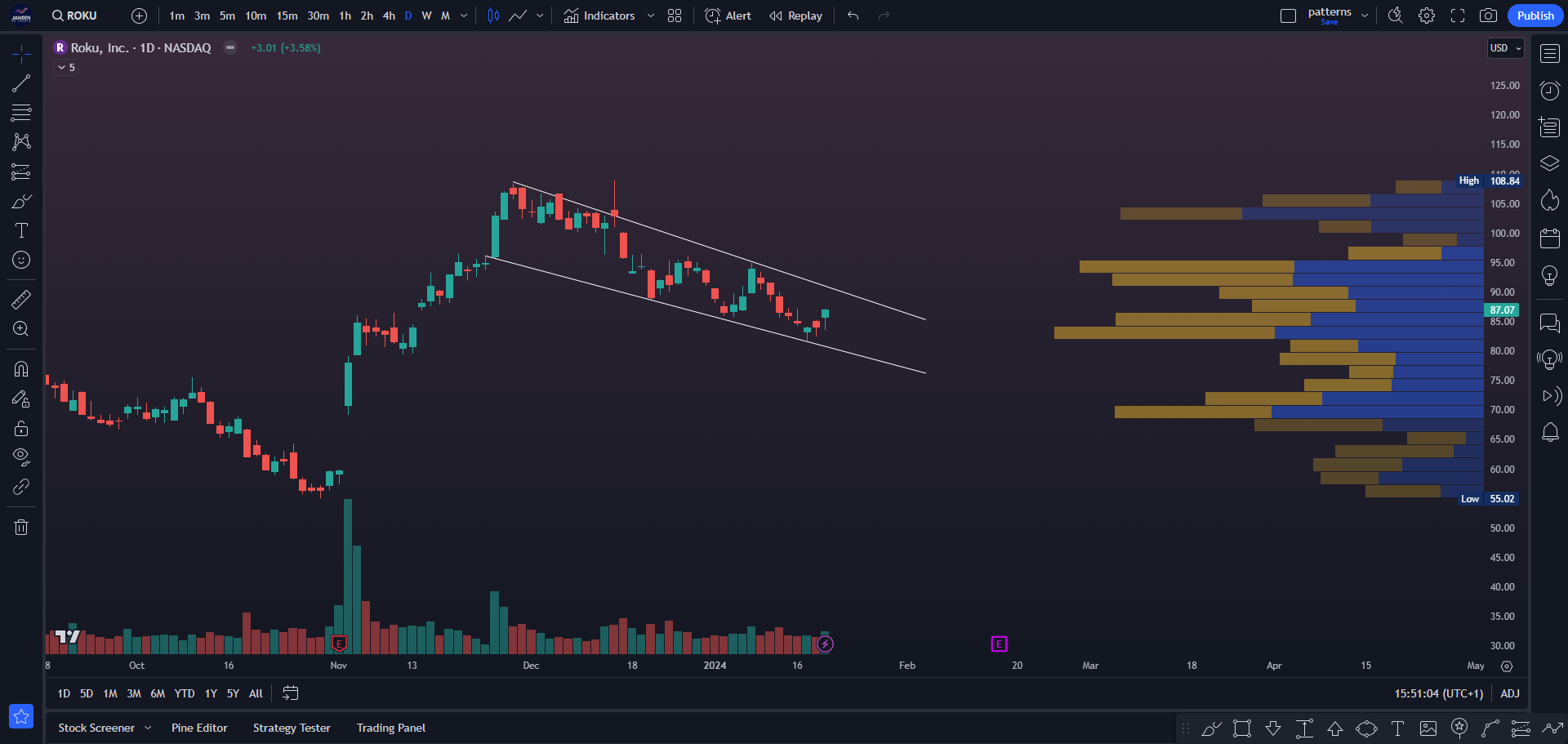The image size is (1568, 744).
Task: Switch to the line chart style
Action: [518, 16]
